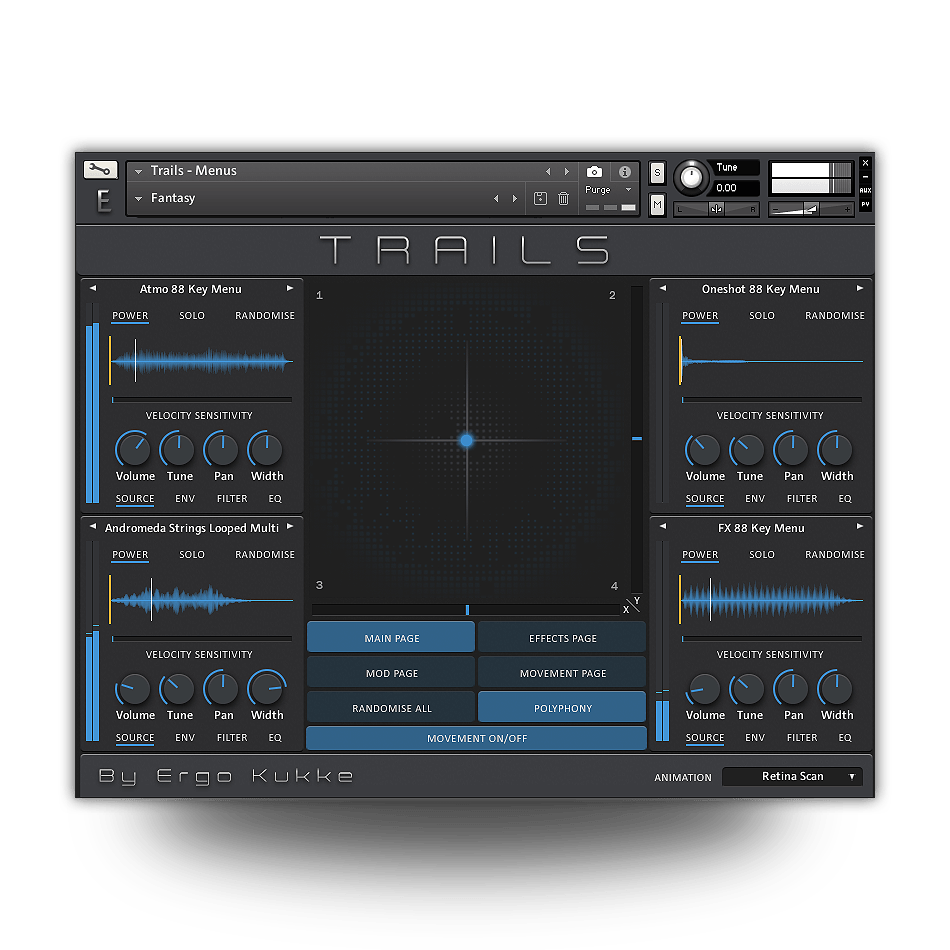
Task: Click RANDOMISE on the Andromeda Strings layer
Action: (x=265, y=555)
